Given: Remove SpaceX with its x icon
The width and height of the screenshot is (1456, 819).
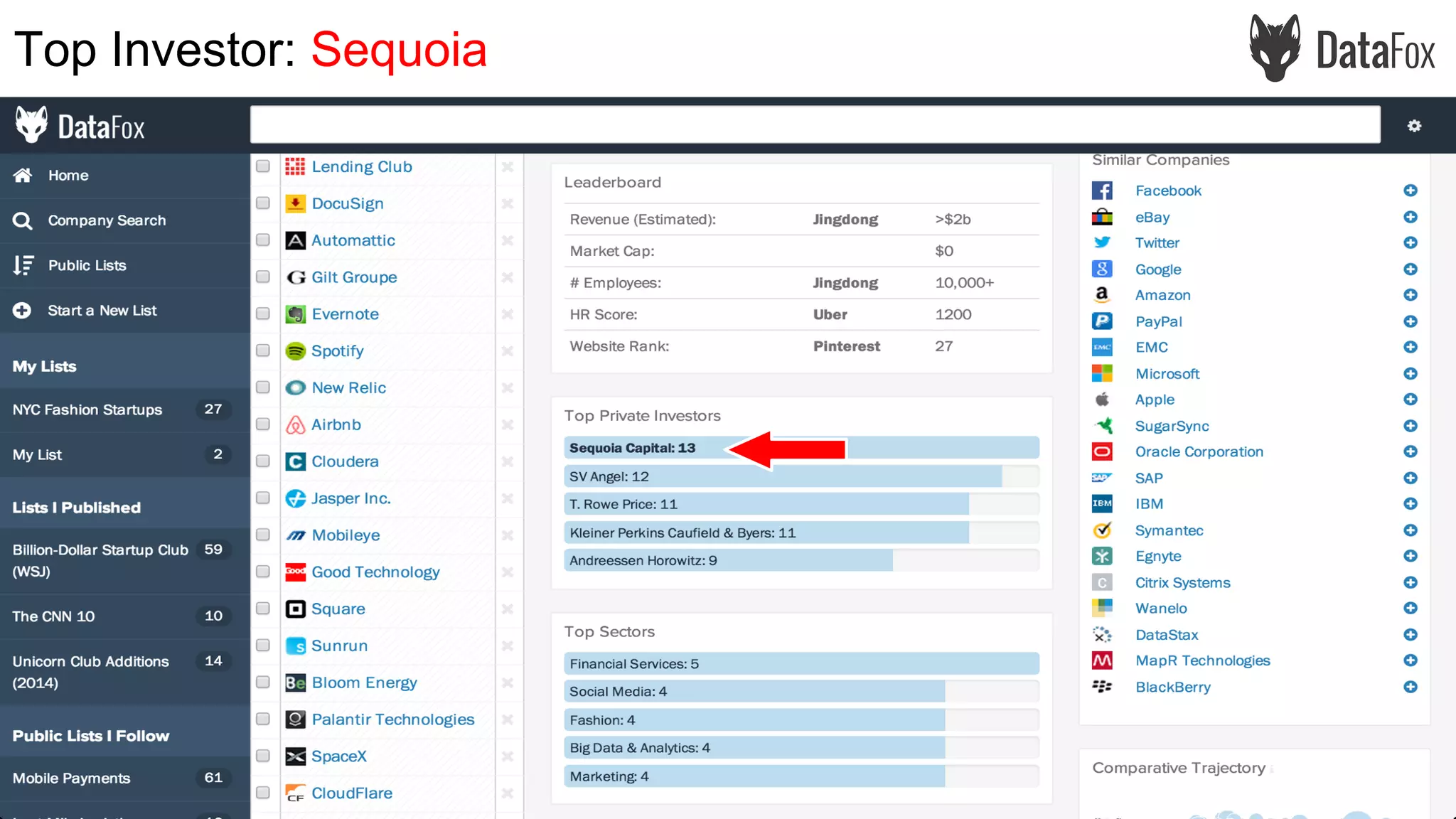Looking at the screenshot, I should (508, 756).
